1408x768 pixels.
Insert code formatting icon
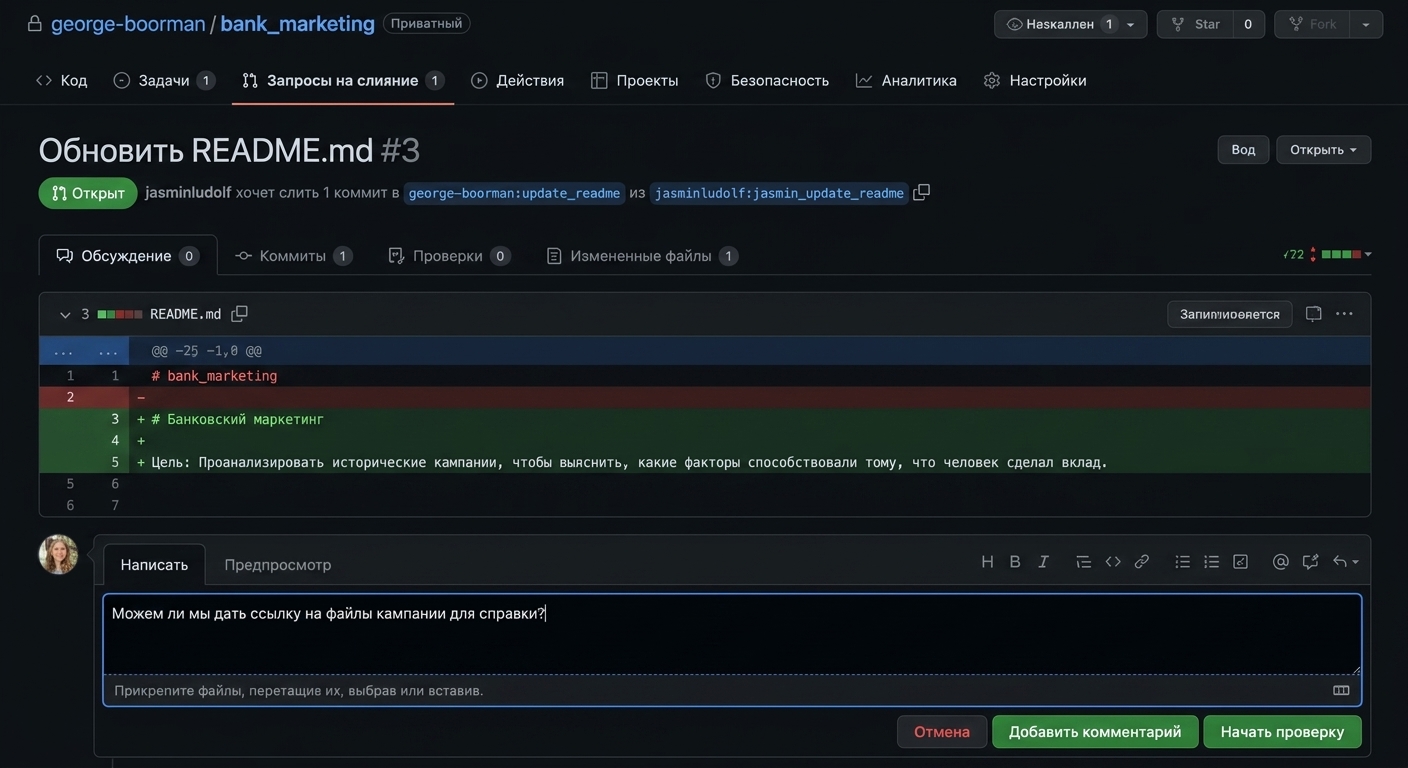(x=1113, y=562)
